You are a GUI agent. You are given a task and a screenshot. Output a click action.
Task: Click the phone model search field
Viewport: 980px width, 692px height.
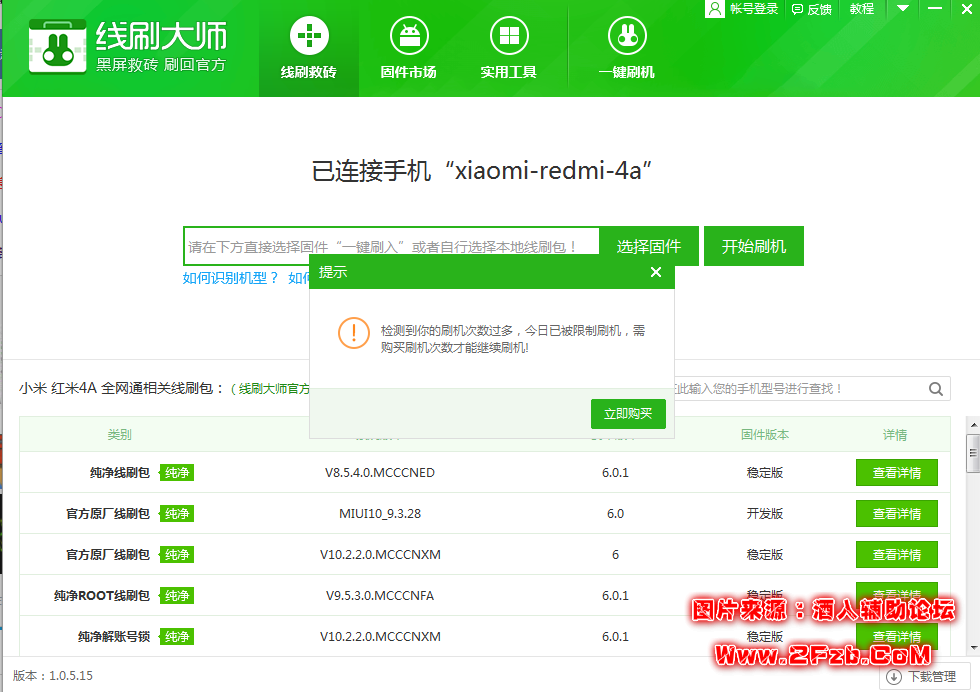pos(800,389)
